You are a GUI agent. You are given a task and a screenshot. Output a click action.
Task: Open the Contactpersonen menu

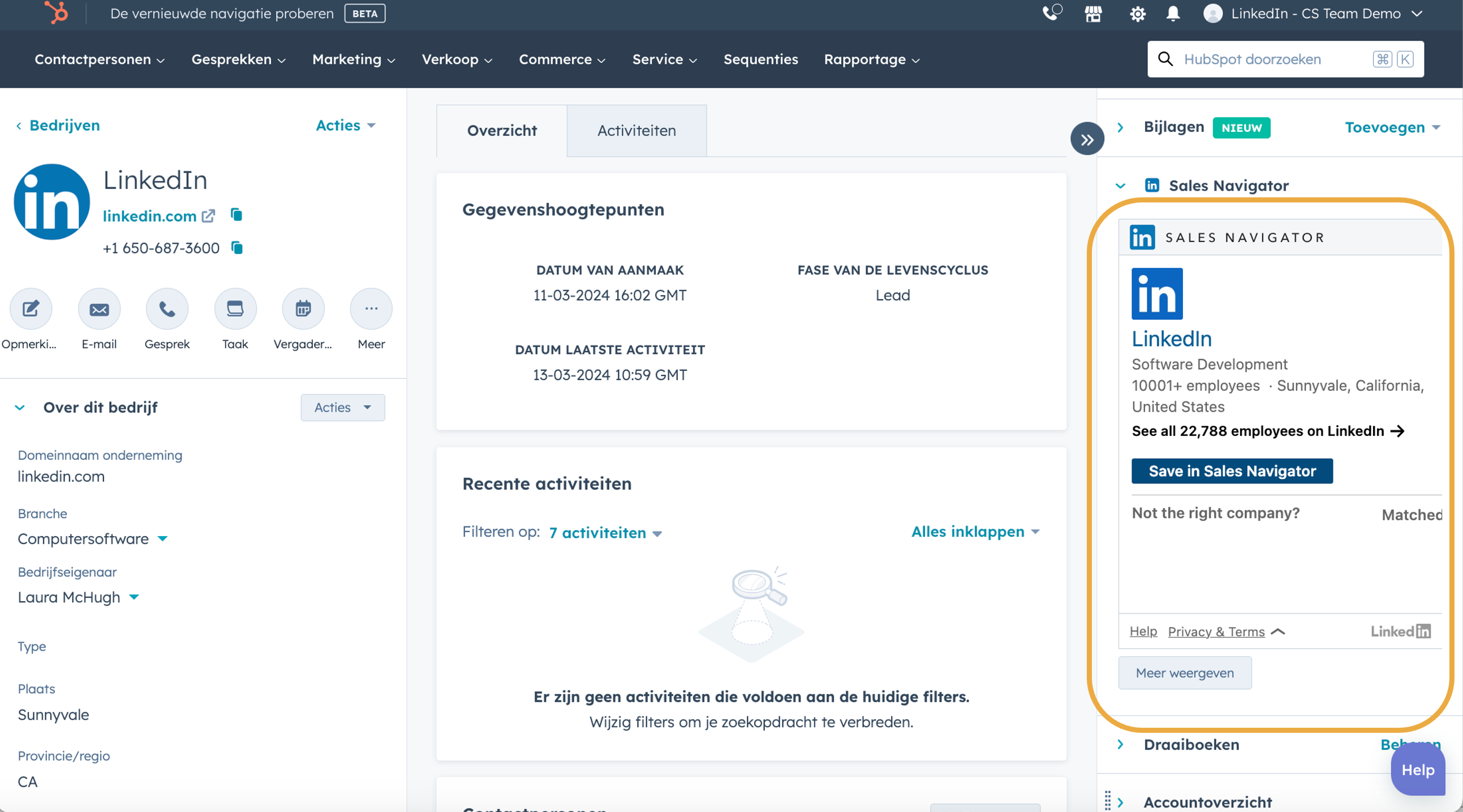pyautogui.click(x=100, y=59)
